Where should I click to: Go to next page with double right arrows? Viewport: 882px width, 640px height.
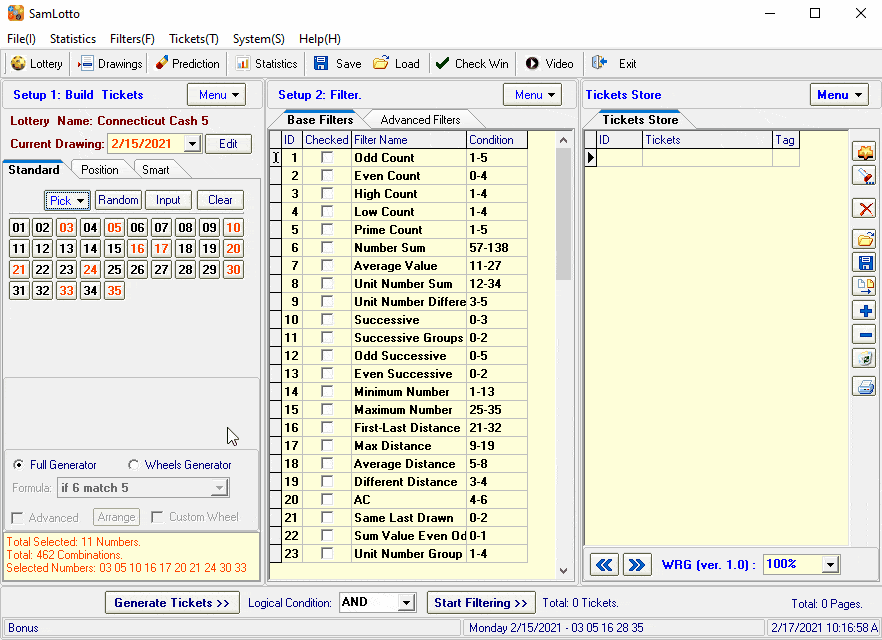click(637, 565)
